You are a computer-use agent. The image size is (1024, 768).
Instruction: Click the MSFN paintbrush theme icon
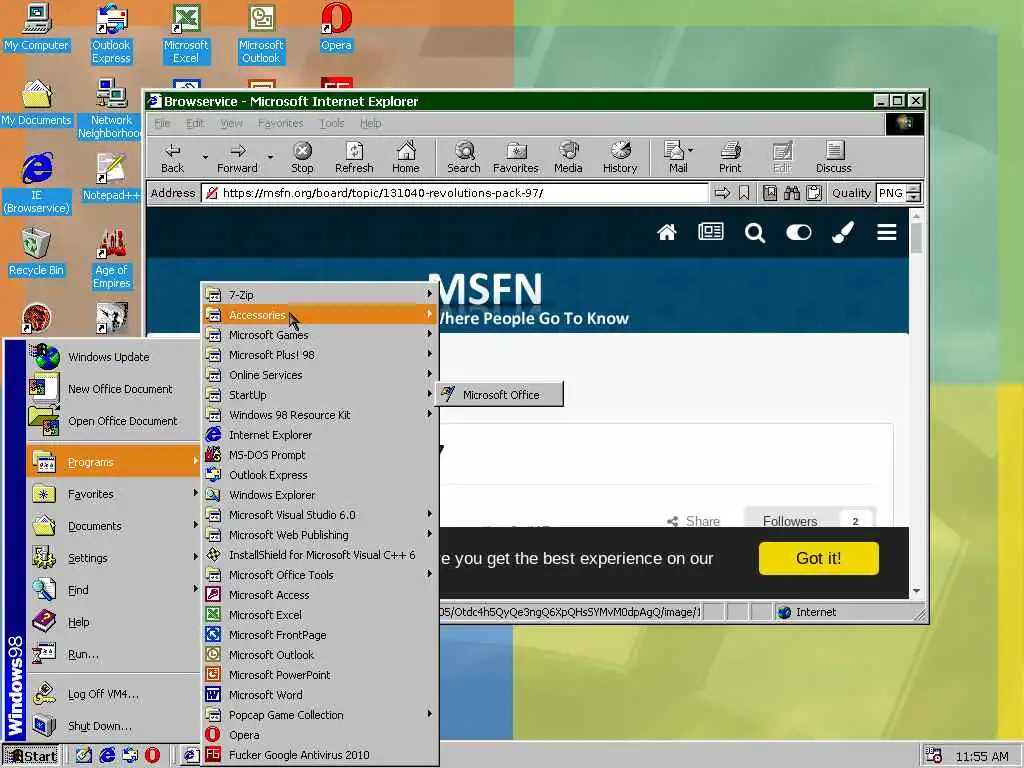[842, 232]
